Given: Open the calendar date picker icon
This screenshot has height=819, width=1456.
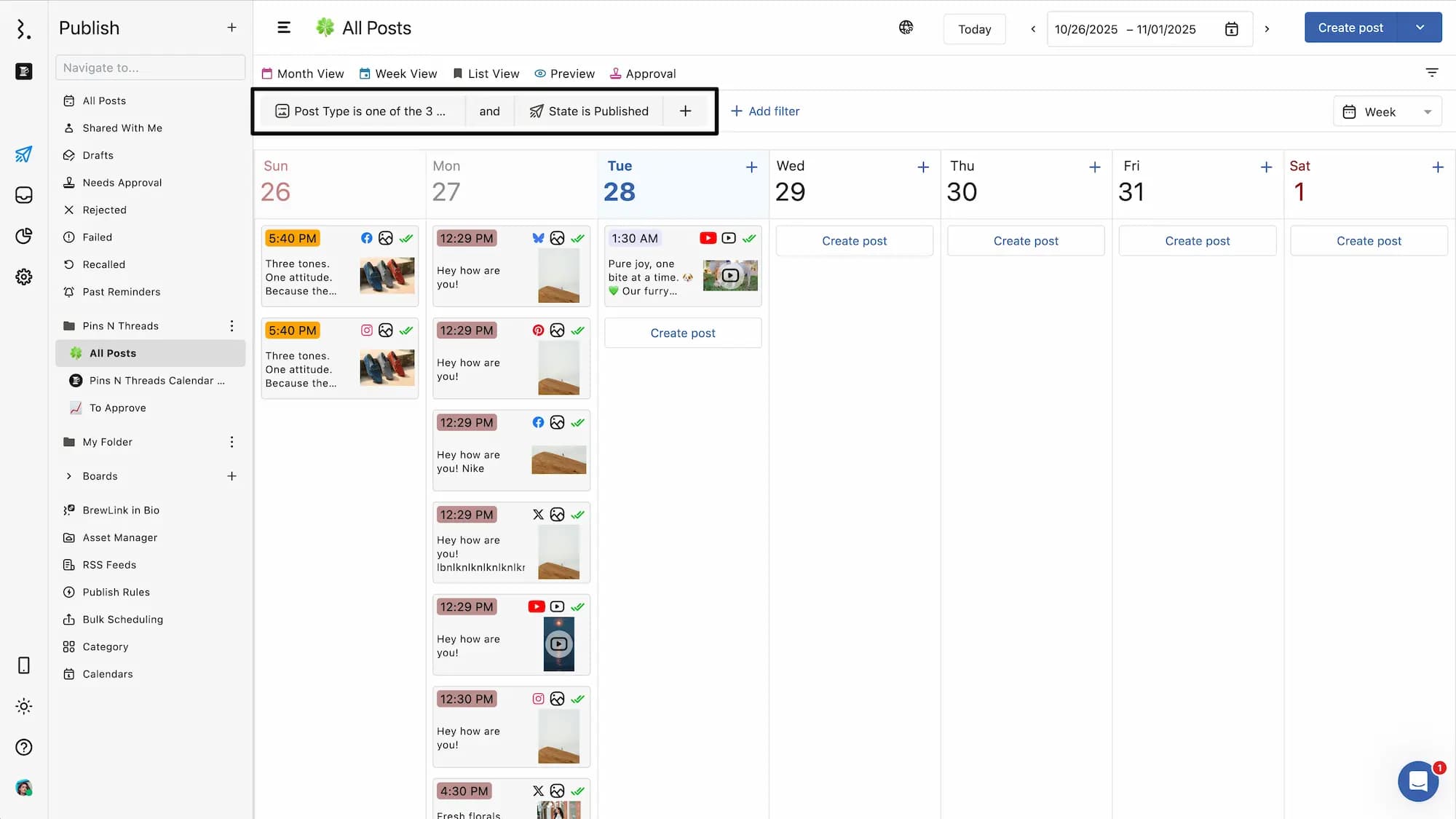Looking at the screenshot, I should [1231, 29].
